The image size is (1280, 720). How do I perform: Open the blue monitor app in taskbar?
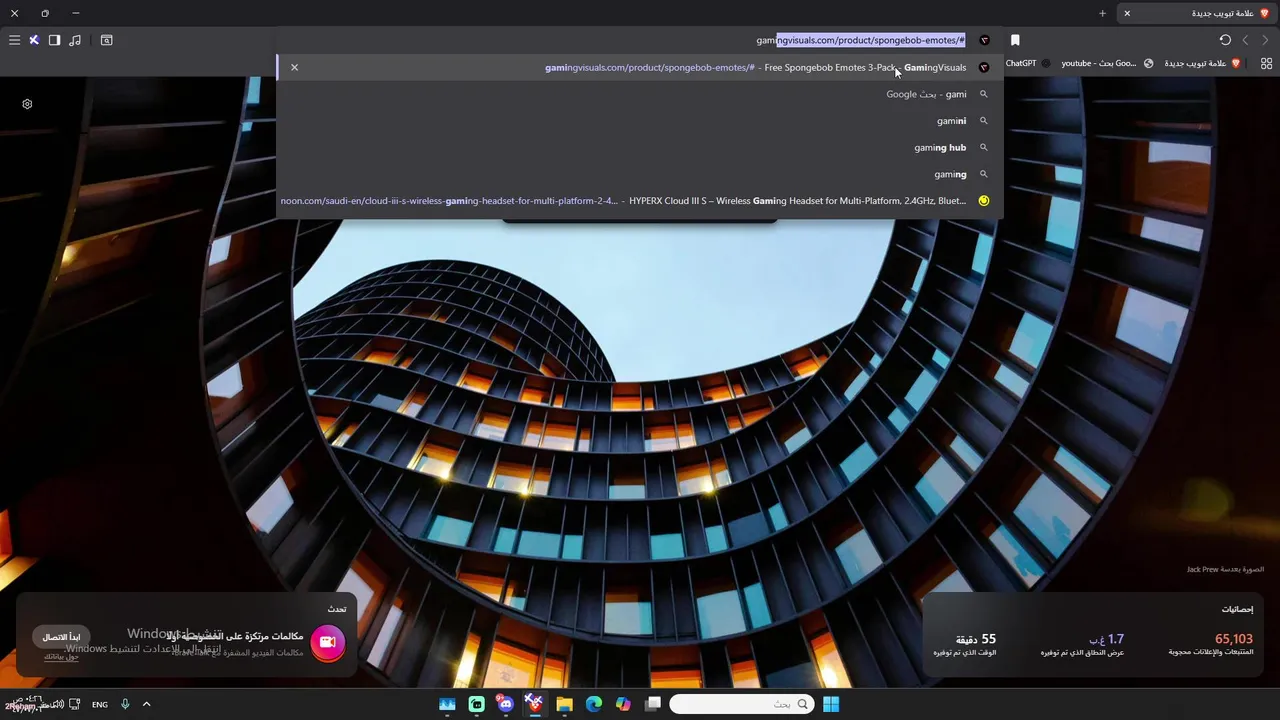click(447, 704)
